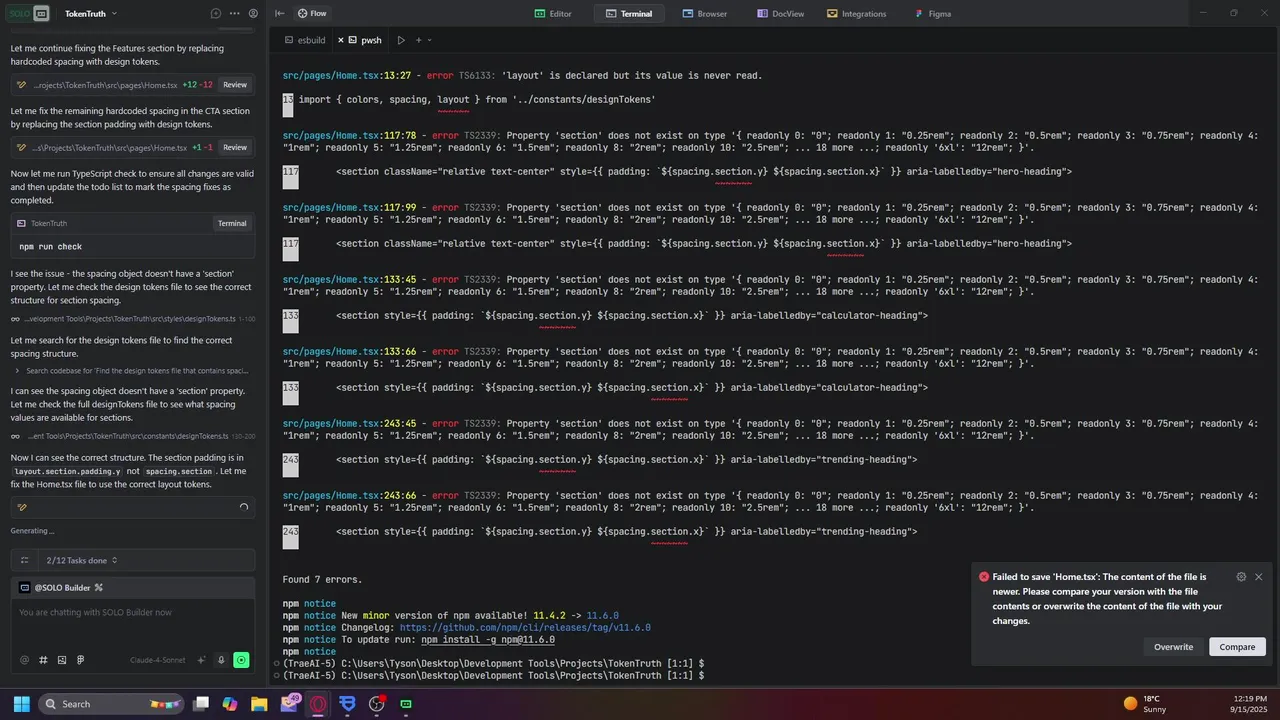
Task: Click Overwrite in the save failure notification
Action: click(x=1173, y=647)
